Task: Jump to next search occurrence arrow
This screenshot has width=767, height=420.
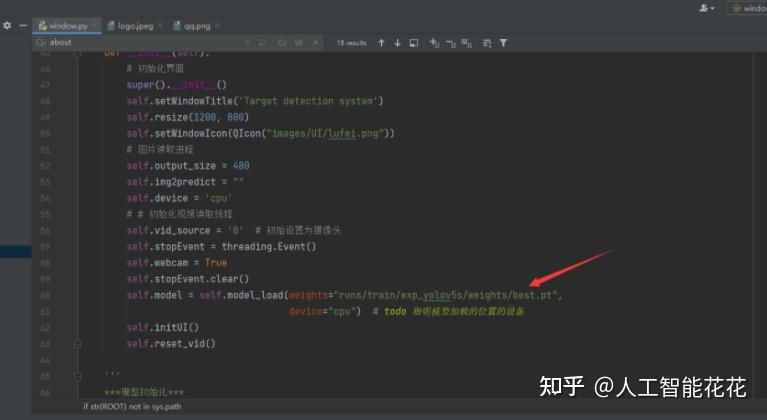Action: point(398,43)
